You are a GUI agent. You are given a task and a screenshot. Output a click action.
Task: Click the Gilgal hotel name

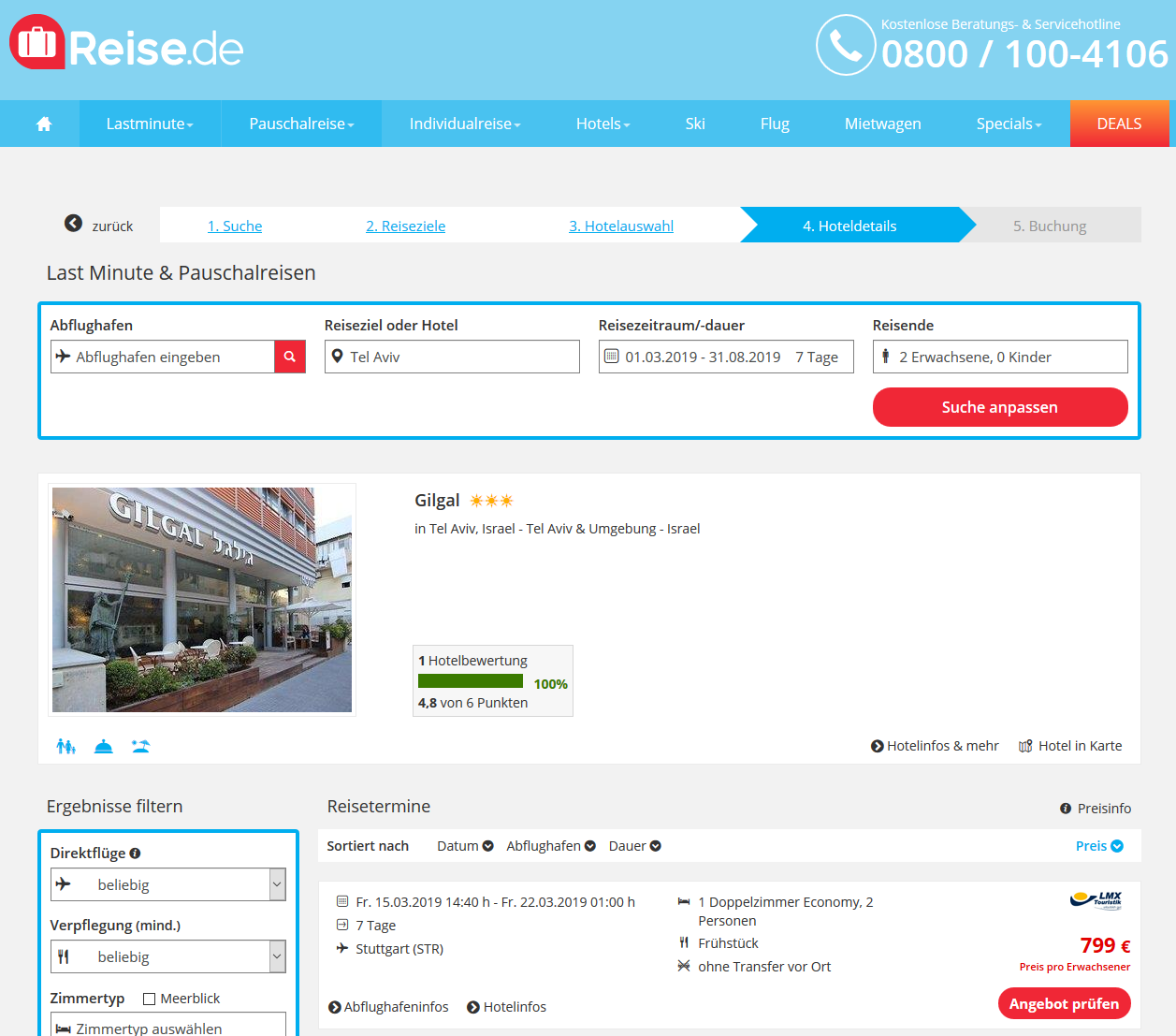(x=437, y=501)
